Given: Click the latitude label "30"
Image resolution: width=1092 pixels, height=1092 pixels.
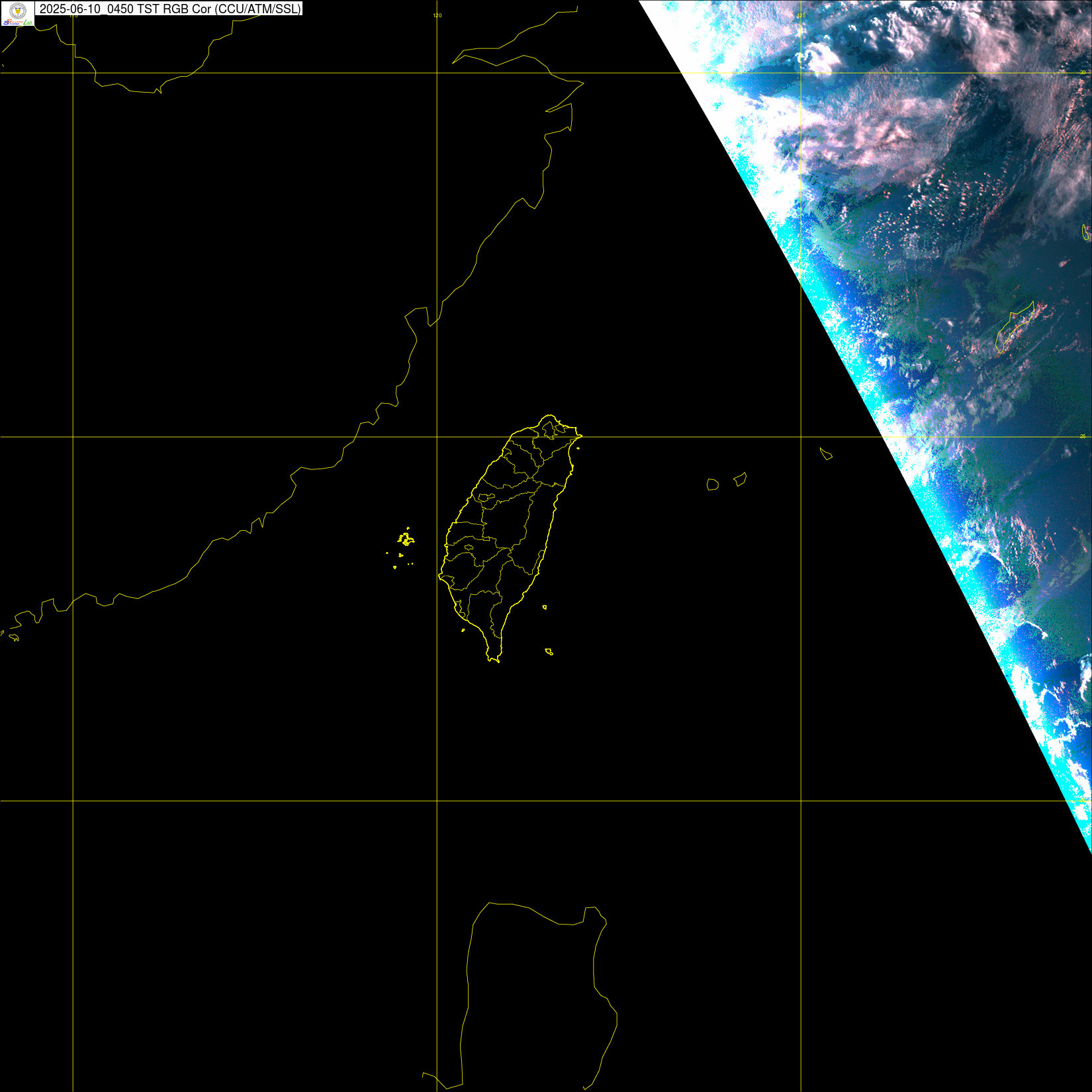Looking at the screenshot, I should tap(1083, 71).
